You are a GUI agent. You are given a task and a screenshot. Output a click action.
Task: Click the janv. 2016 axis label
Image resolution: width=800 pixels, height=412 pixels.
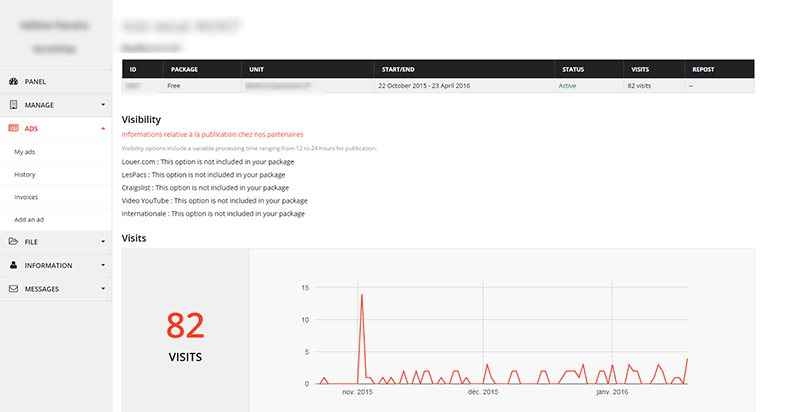pyautogui.click(x=612, y=392)
